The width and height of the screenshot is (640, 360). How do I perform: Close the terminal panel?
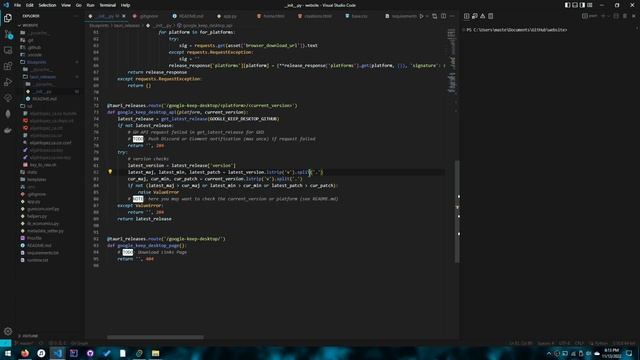click(x=633, y=16)
